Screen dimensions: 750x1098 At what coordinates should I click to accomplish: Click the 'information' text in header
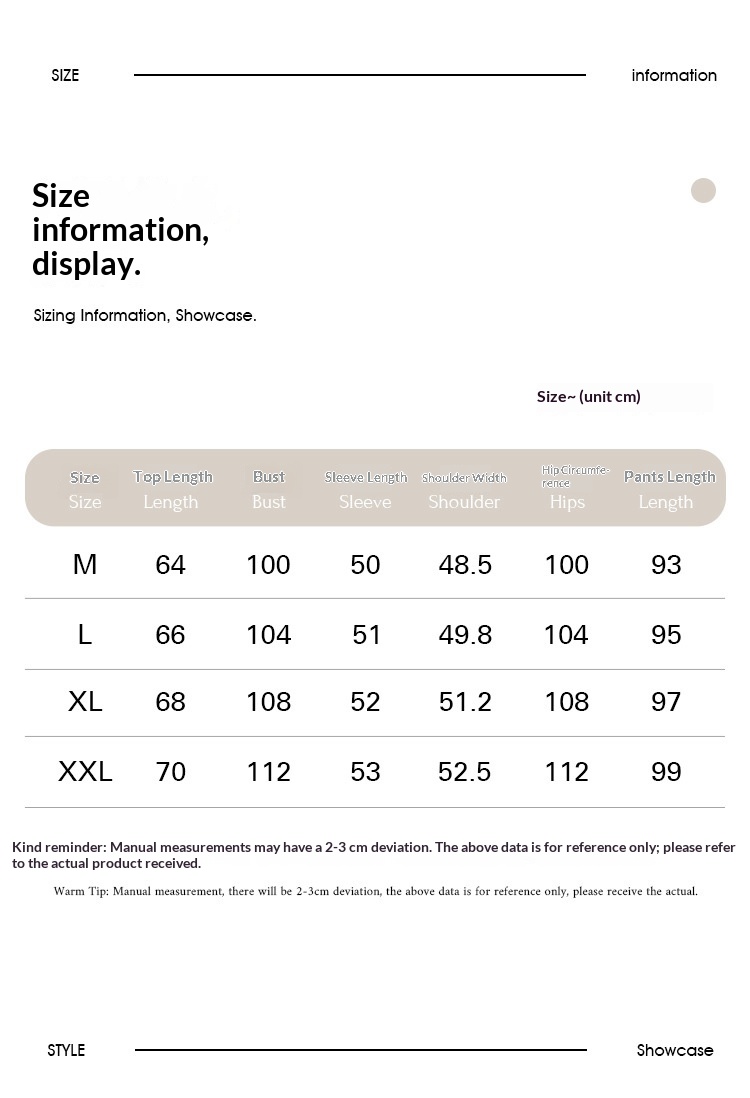tap(674, 75)
